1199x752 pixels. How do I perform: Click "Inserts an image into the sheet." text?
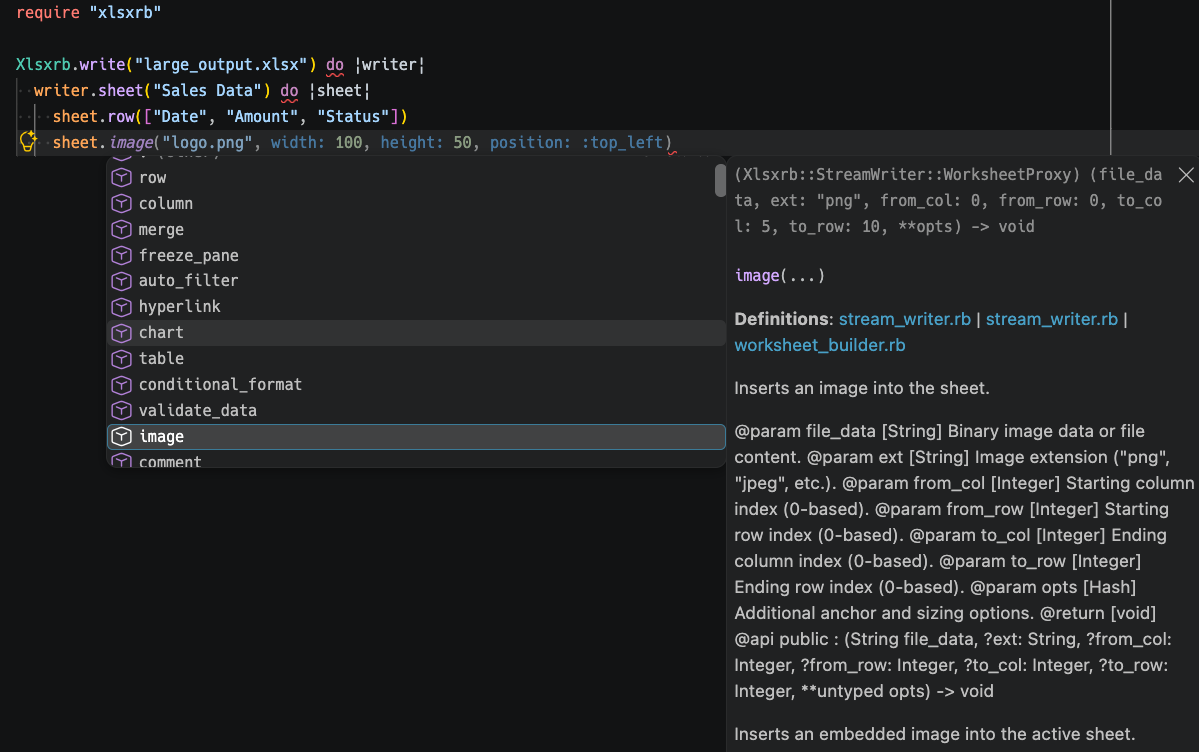(862, 388)
